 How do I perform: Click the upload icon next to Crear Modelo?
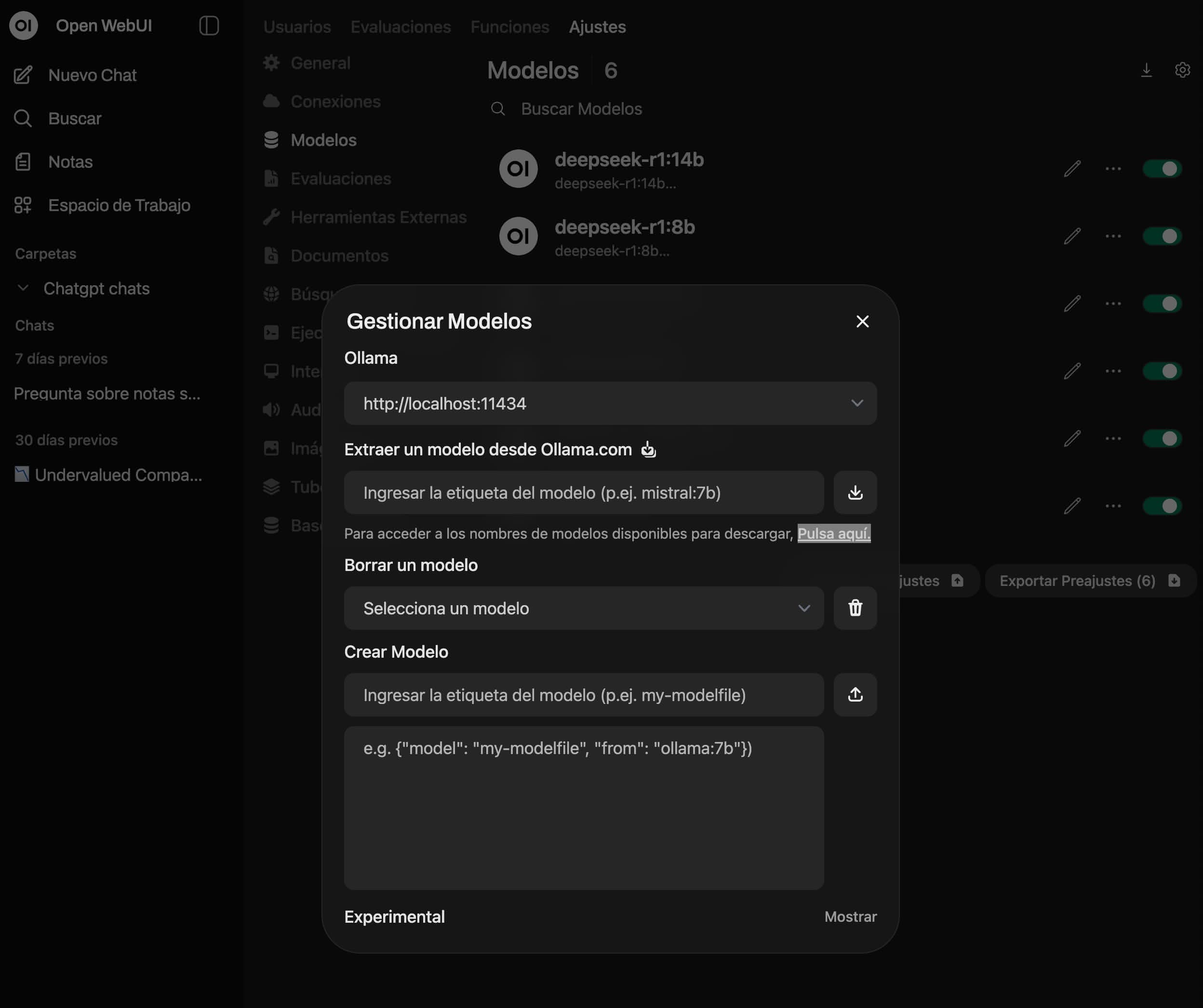(x=855, y=695)
